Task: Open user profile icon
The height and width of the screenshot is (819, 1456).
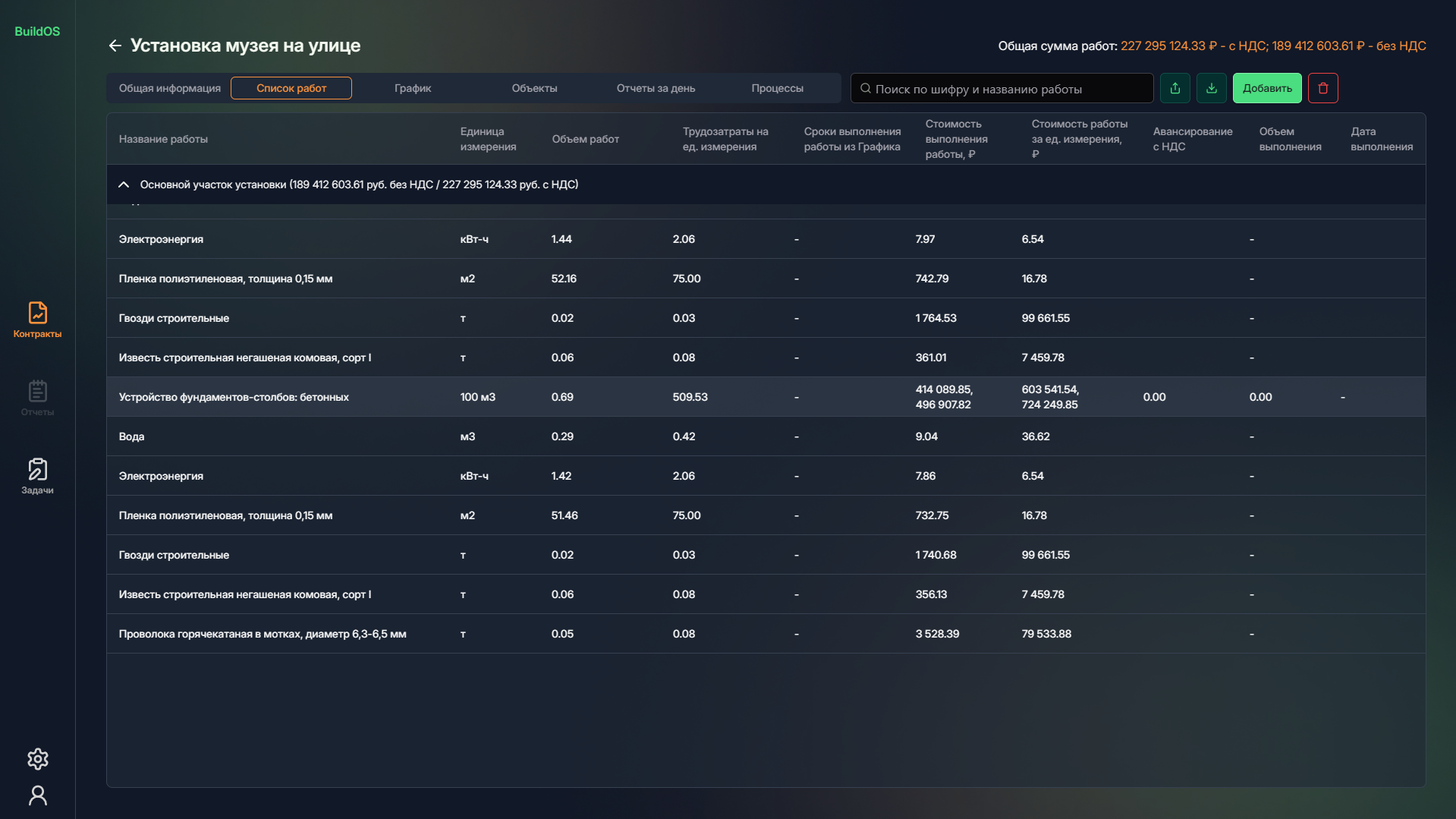Action: coord(37,795)
